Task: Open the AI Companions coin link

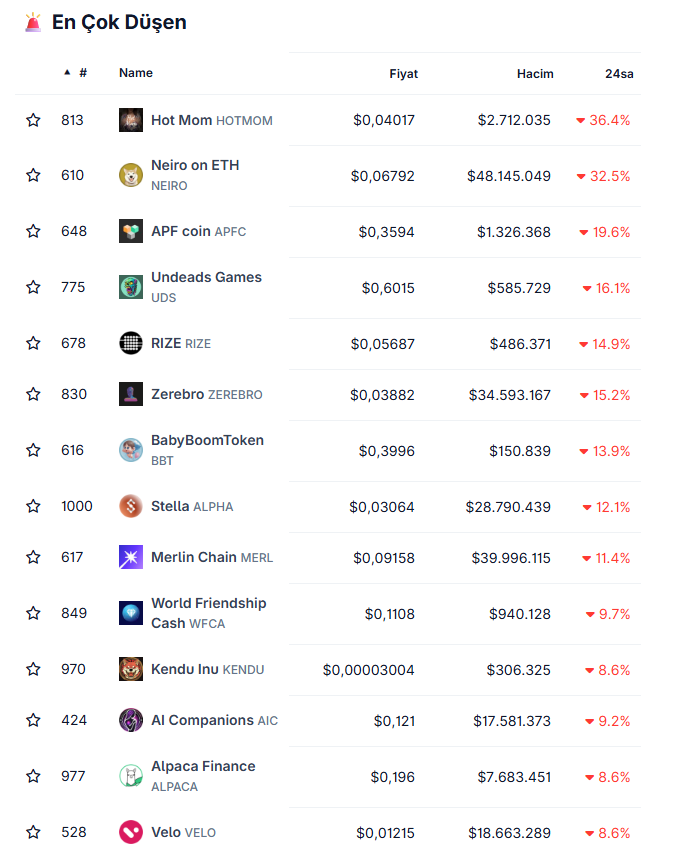Action: [x=202, y=720]
